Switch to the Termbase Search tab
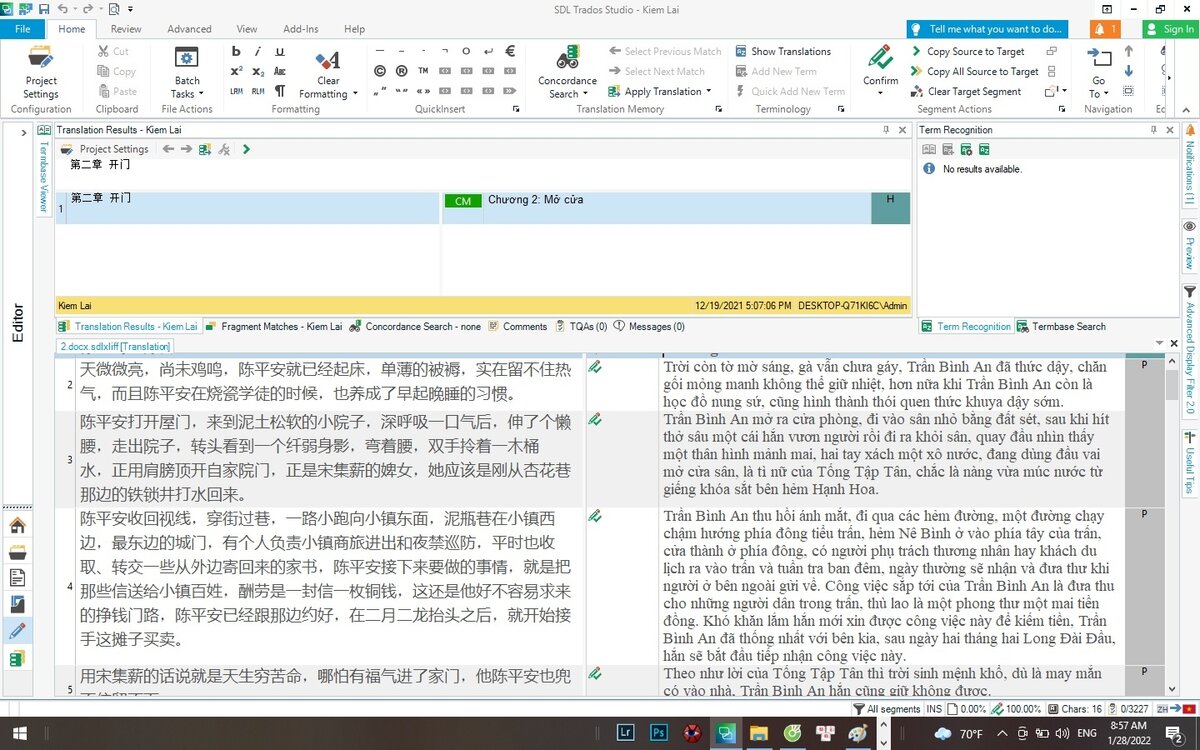Image resolution: width=1200 pixels, height=750 pixels. coord(1061,326)
